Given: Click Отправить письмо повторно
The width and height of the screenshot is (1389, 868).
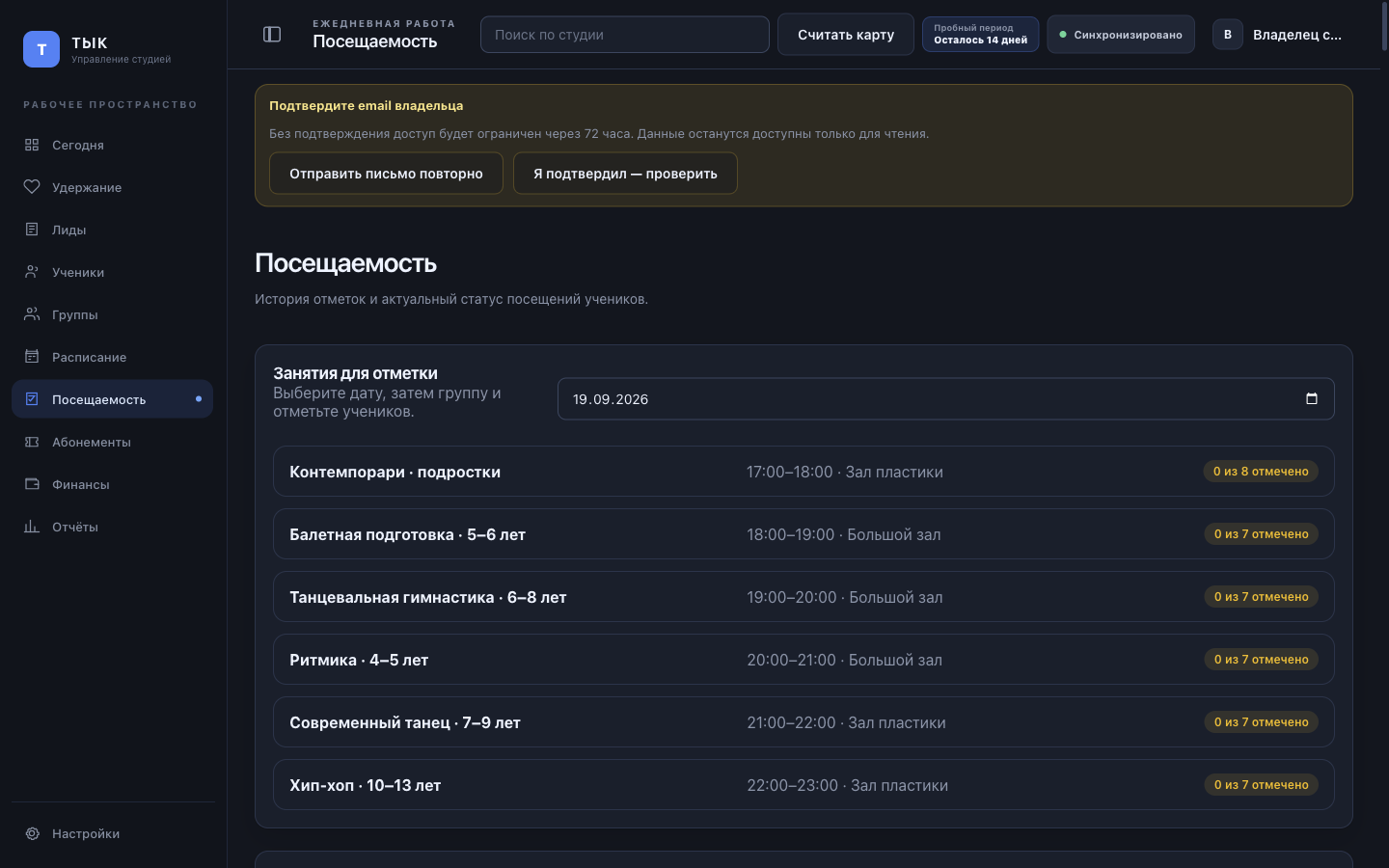Looking at the screenshot, I should [x=386, y=174].
